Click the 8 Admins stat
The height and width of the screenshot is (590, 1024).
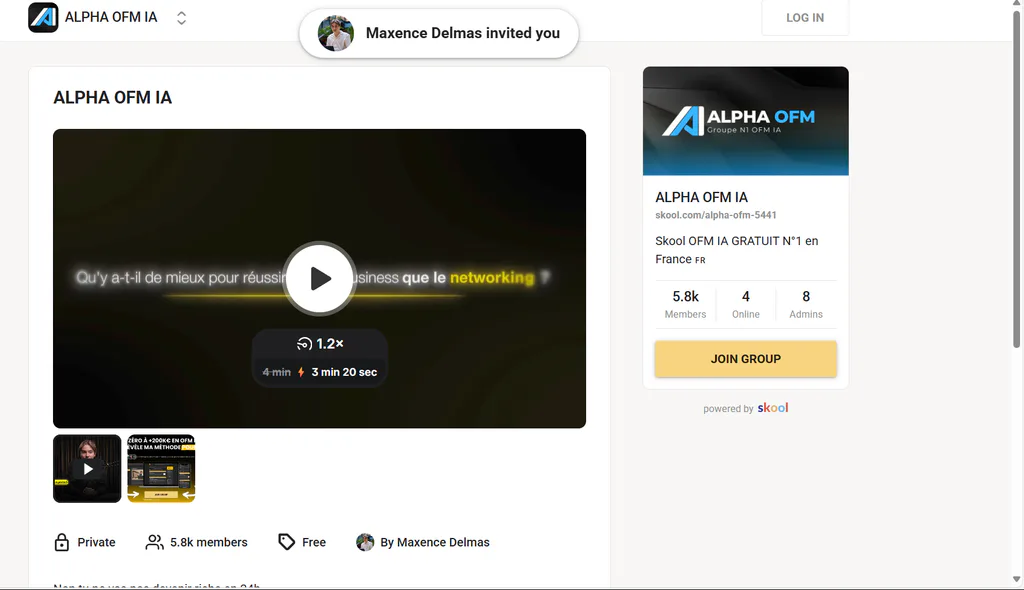point(806,304)
